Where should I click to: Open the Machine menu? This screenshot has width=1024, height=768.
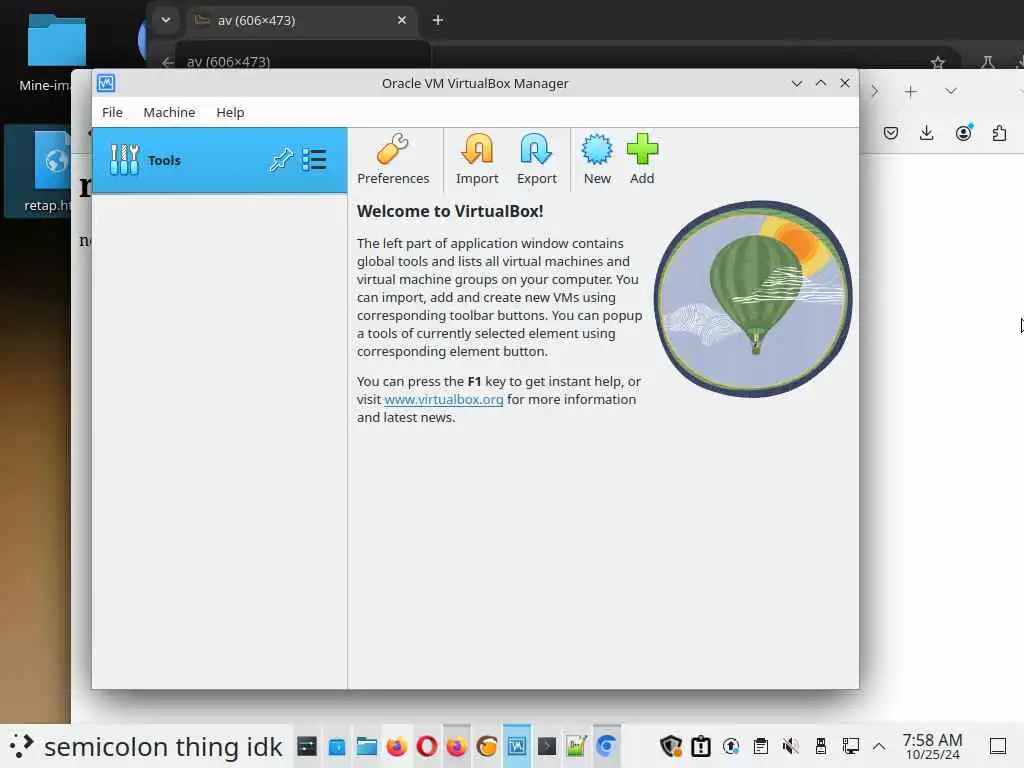(x=169, y=112)
